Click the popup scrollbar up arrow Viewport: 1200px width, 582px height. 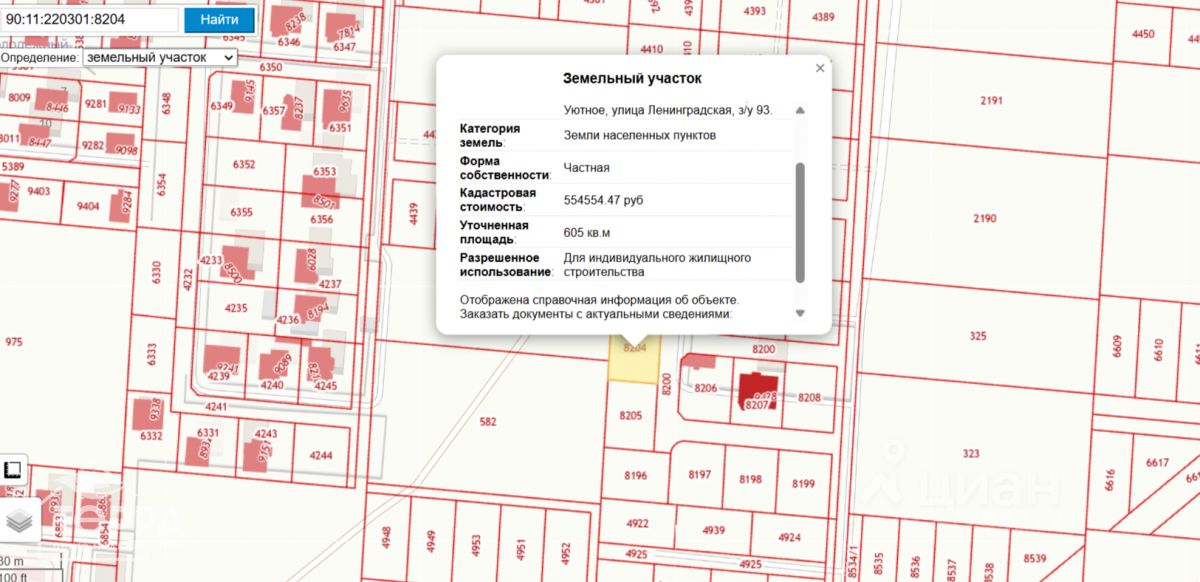799,110
